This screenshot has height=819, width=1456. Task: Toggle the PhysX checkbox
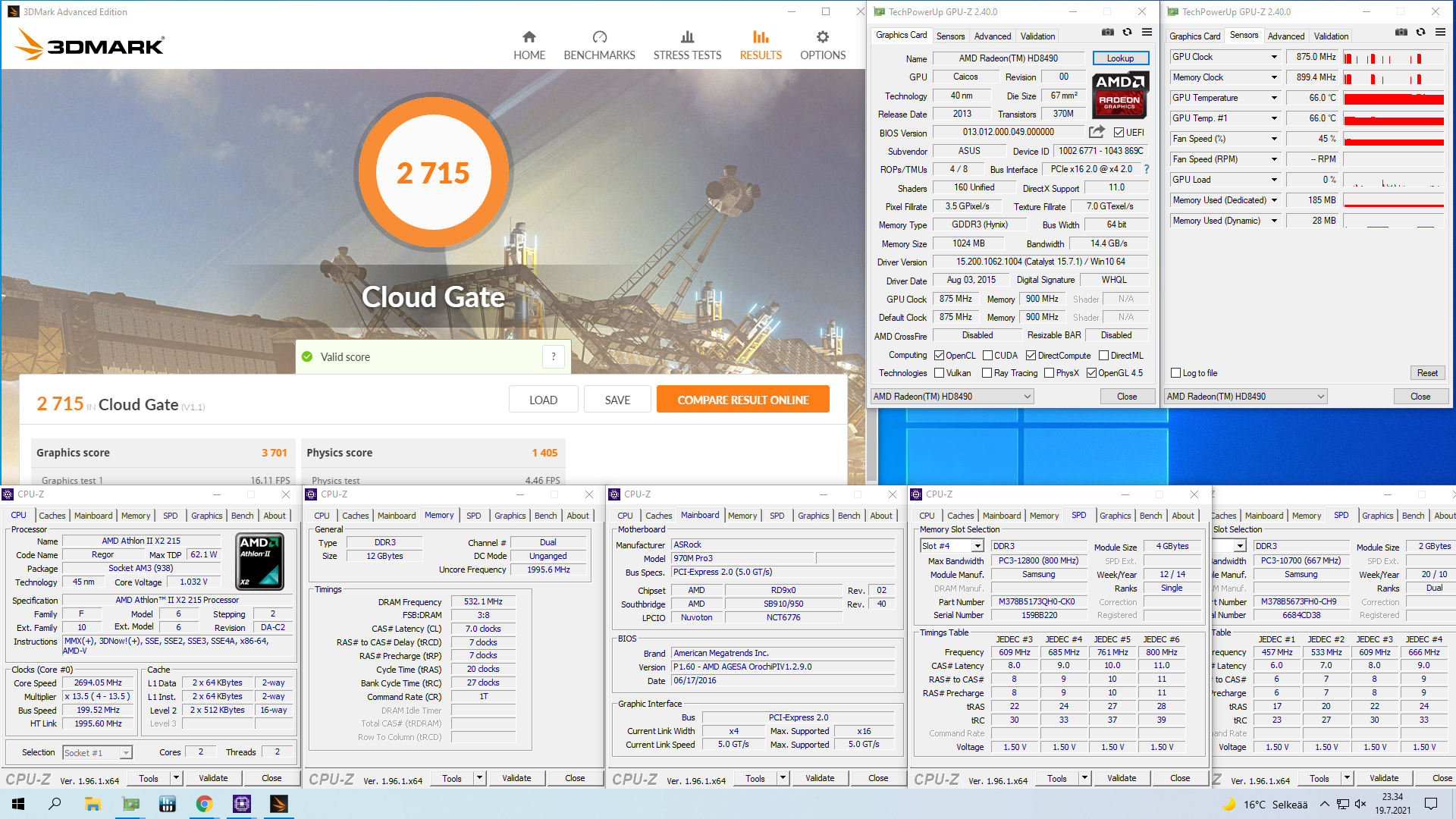1049,373
